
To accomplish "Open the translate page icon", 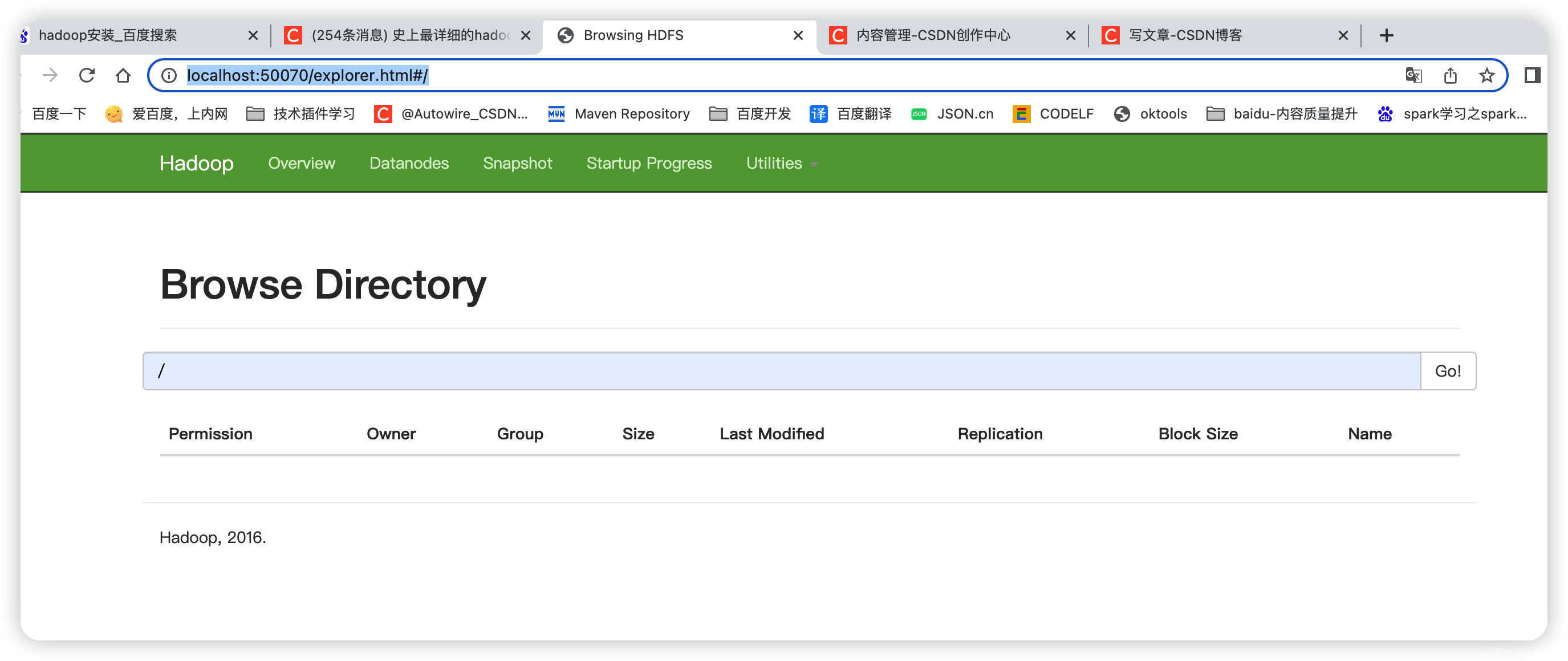I will [x=1413, y=75].
